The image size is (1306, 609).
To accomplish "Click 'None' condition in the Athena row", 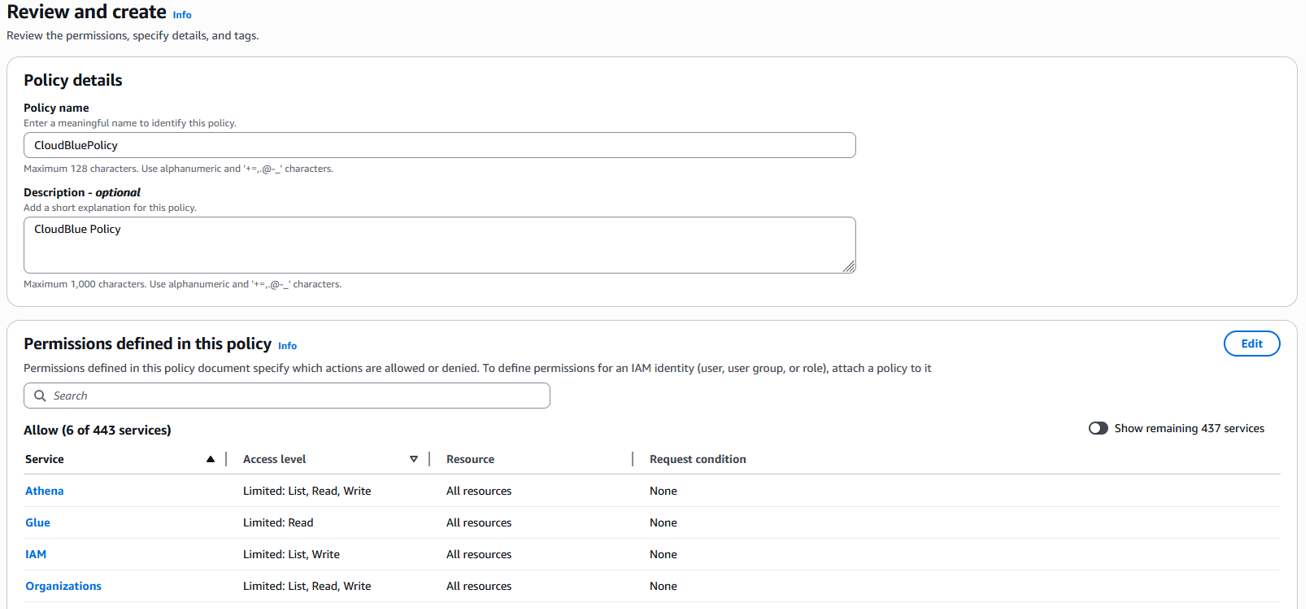I will pos(663,491).
